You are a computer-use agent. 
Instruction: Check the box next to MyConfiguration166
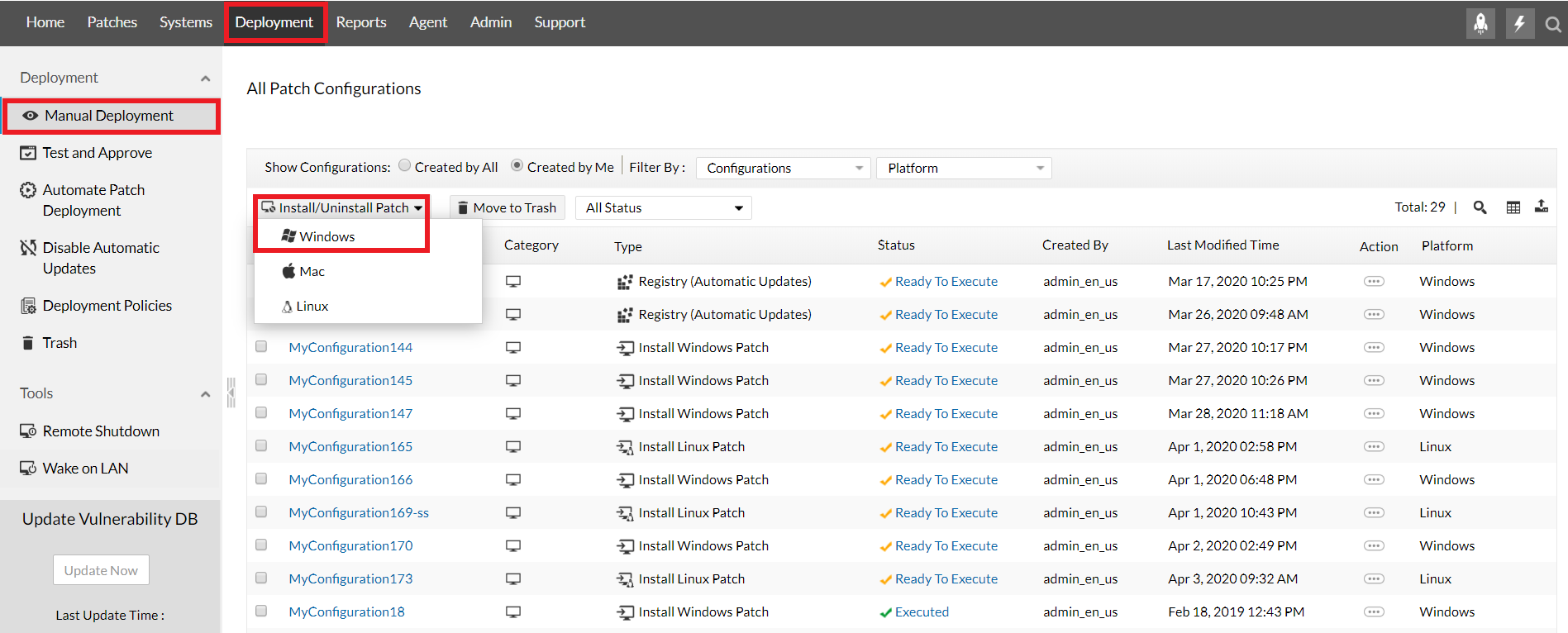click(261, 479)
